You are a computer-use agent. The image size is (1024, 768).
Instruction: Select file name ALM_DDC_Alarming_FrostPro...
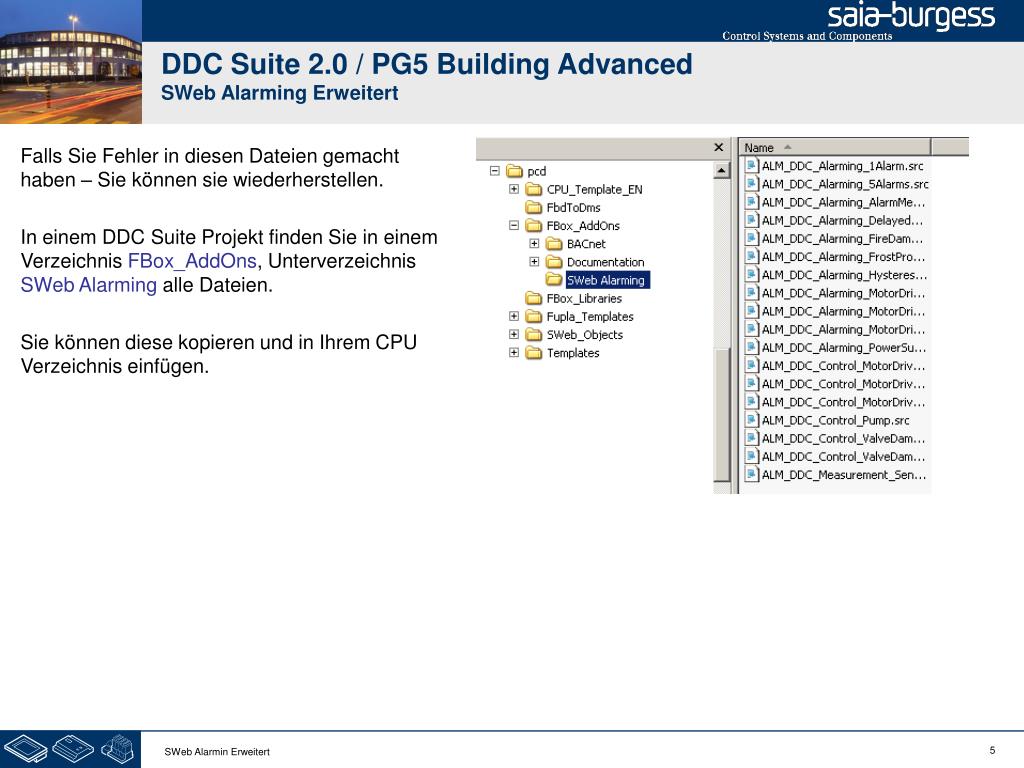[843, 257]
